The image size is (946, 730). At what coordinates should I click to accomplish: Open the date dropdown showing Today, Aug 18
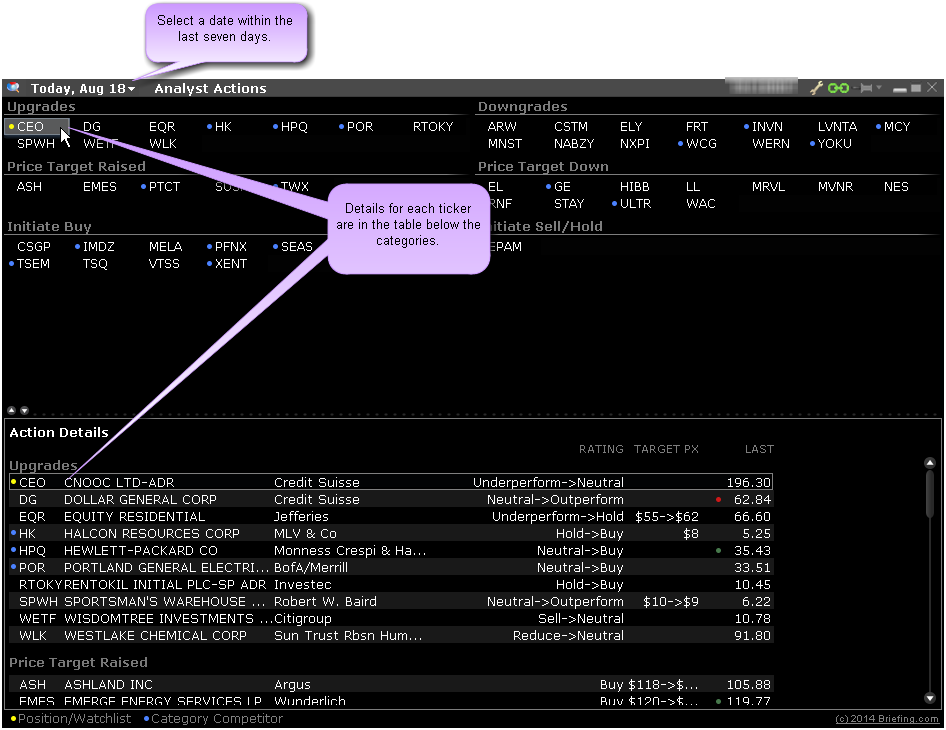click(83, 88)
